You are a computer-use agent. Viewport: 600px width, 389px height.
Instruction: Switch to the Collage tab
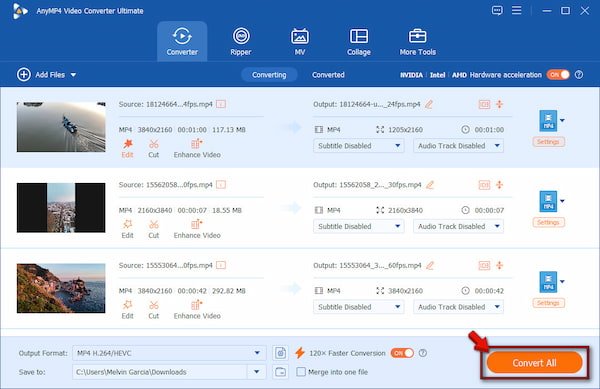(x=359, y=41)
